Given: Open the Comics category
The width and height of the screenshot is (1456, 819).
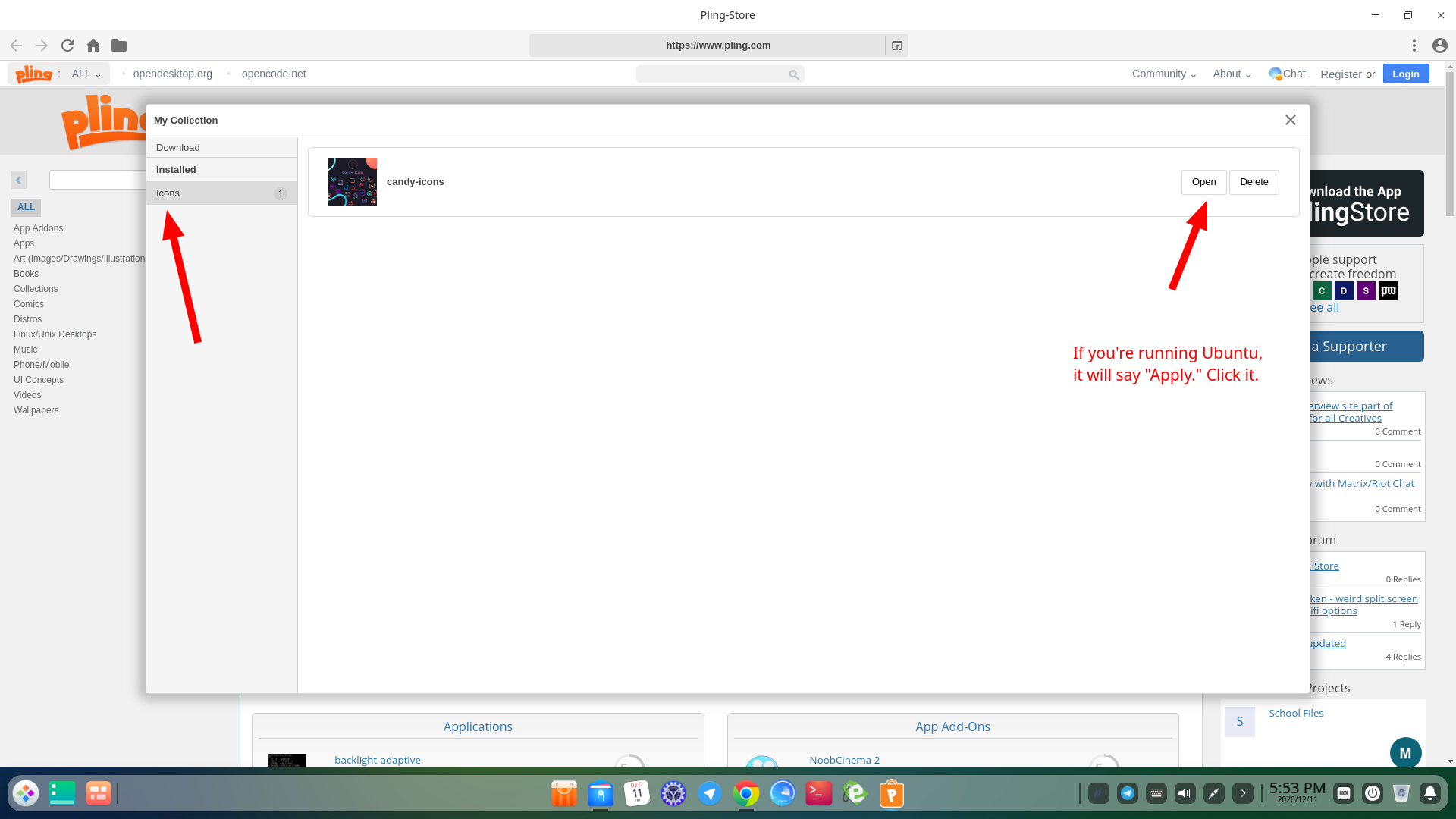Looking at the screenshot, I should [29, 304].
